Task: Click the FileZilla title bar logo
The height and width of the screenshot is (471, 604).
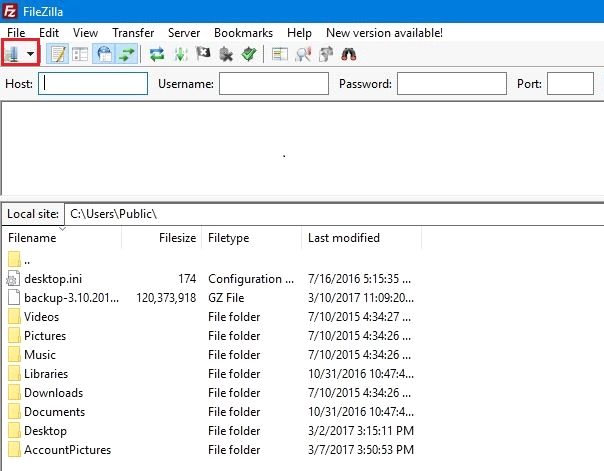Action: click(x=9, y=12)
